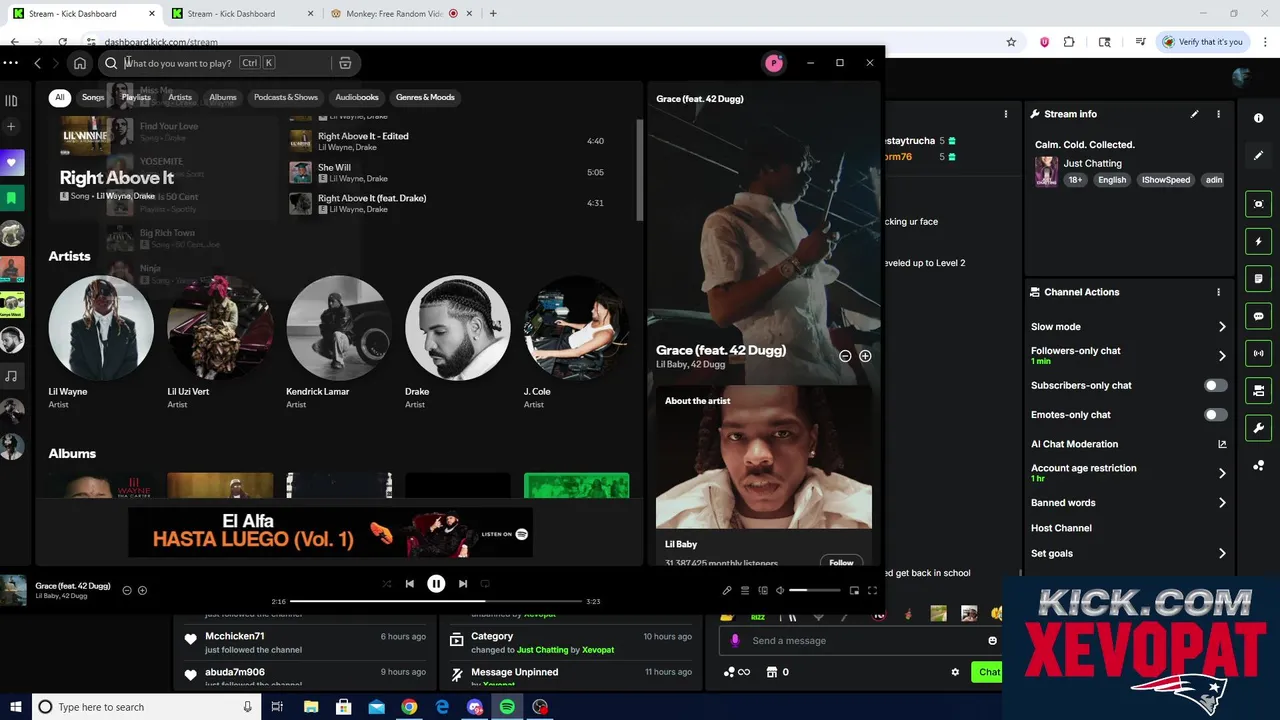Image resolution: width=1280 pixels, height=720 pixels.
Task: Open Spotify queue icon
Action: coord(745,591)
